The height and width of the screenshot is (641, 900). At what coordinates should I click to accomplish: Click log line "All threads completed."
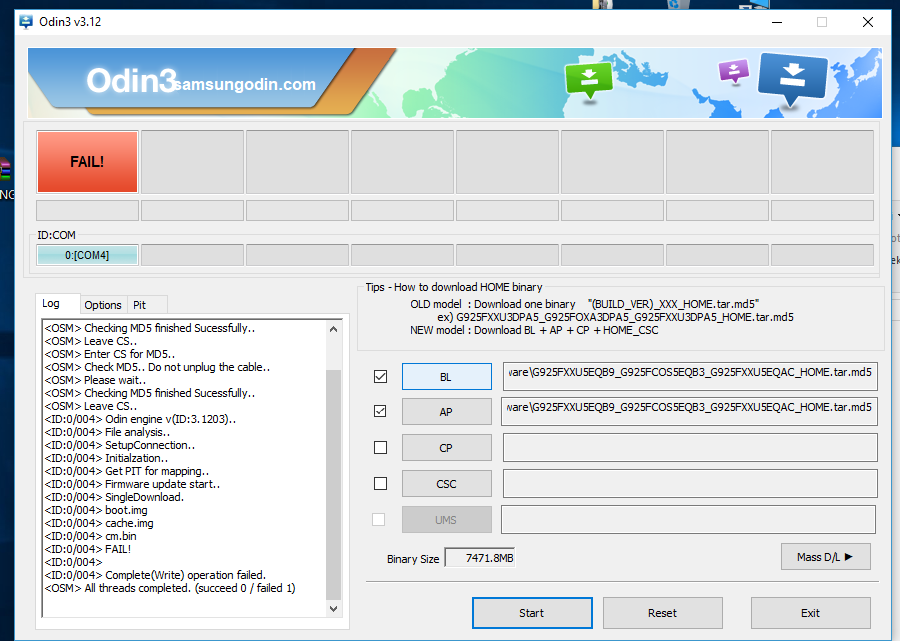click(x=137, y=588)
